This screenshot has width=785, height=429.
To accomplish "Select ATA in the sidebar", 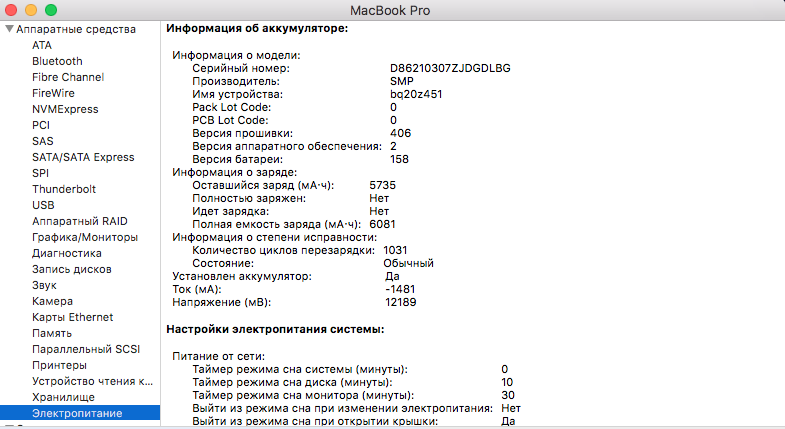I will click(x=42, y=45).
